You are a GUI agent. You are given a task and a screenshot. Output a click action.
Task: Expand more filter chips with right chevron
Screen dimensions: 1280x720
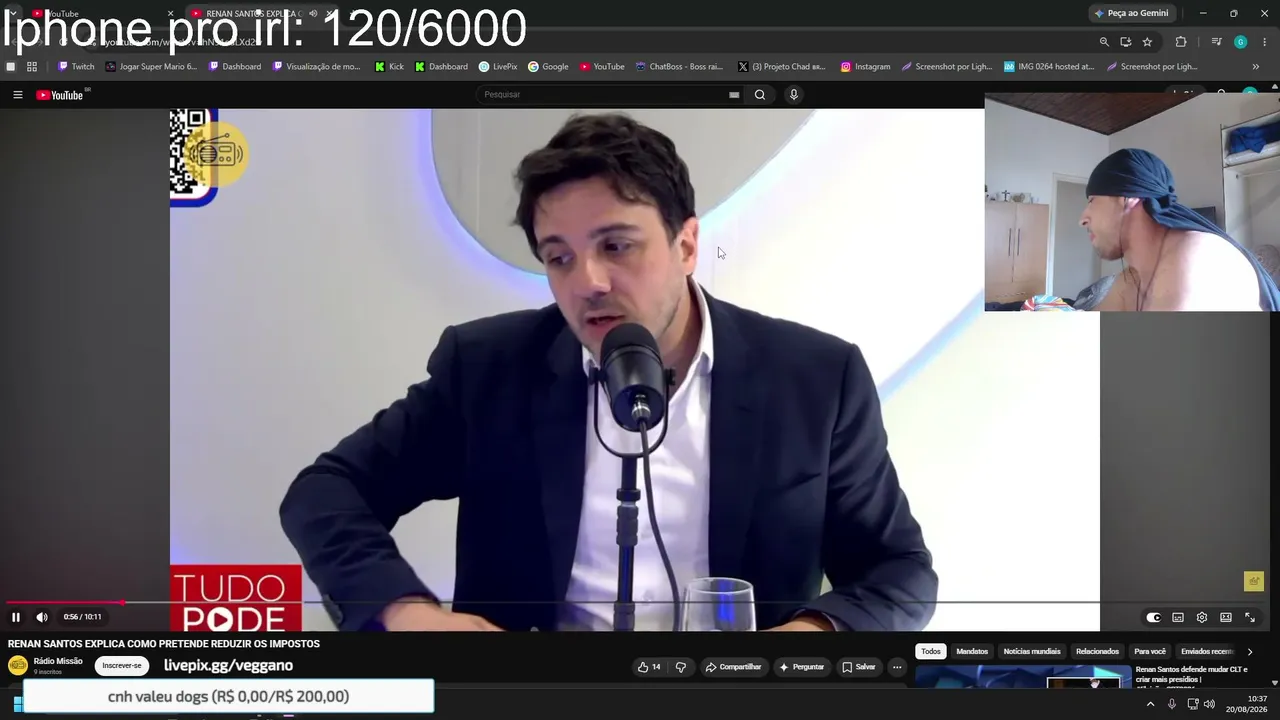coord(1250,652)
